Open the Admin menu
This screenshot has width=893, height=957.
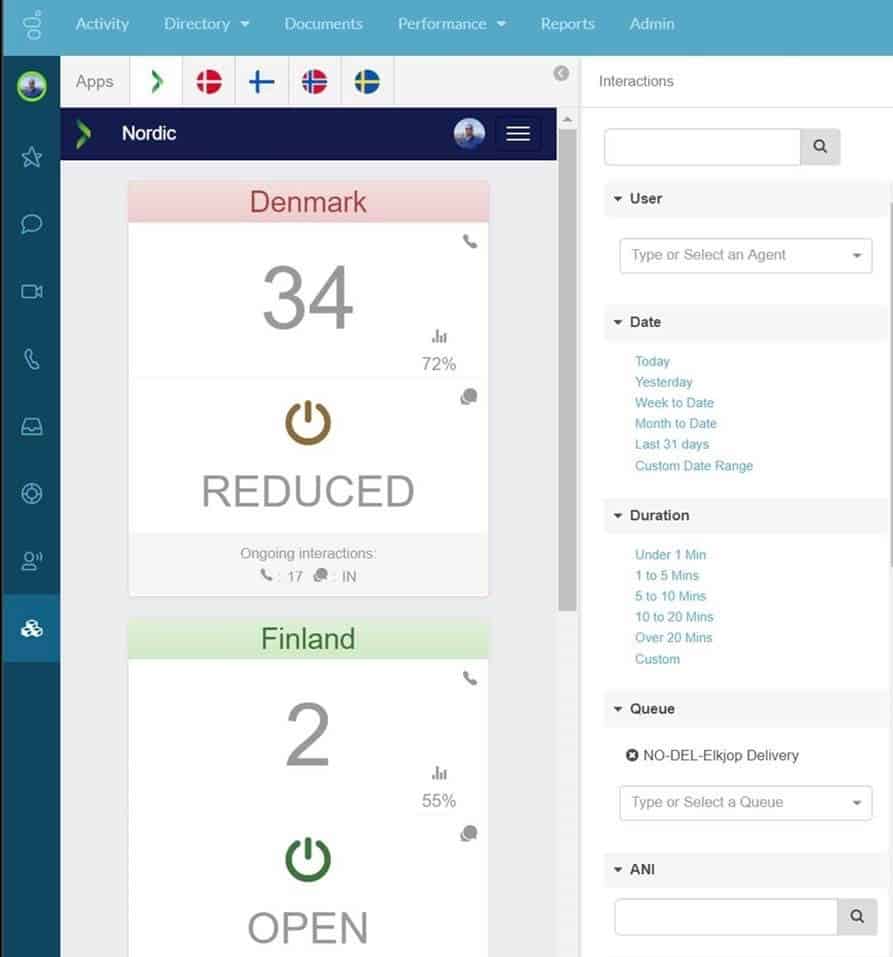coord(651,24)
